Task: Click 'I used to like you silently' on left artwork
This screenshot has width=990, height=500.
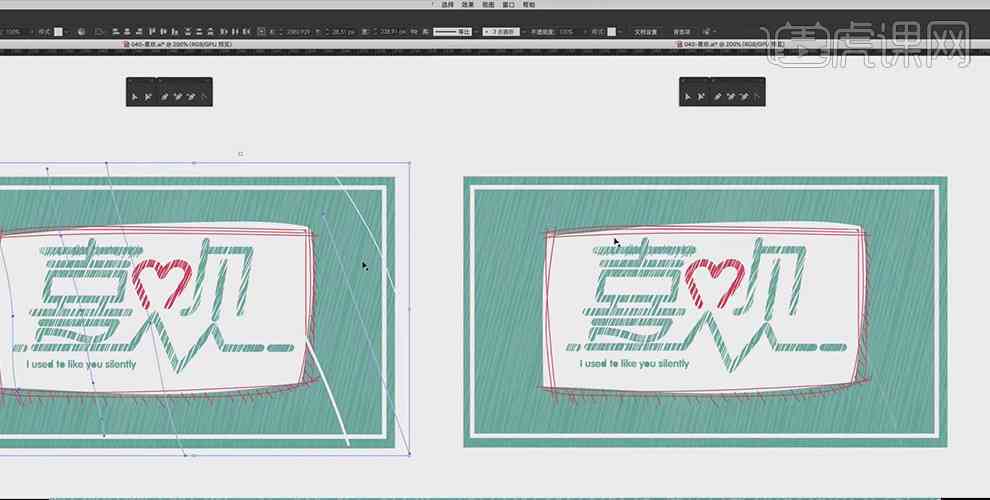Action: point(81,364)
